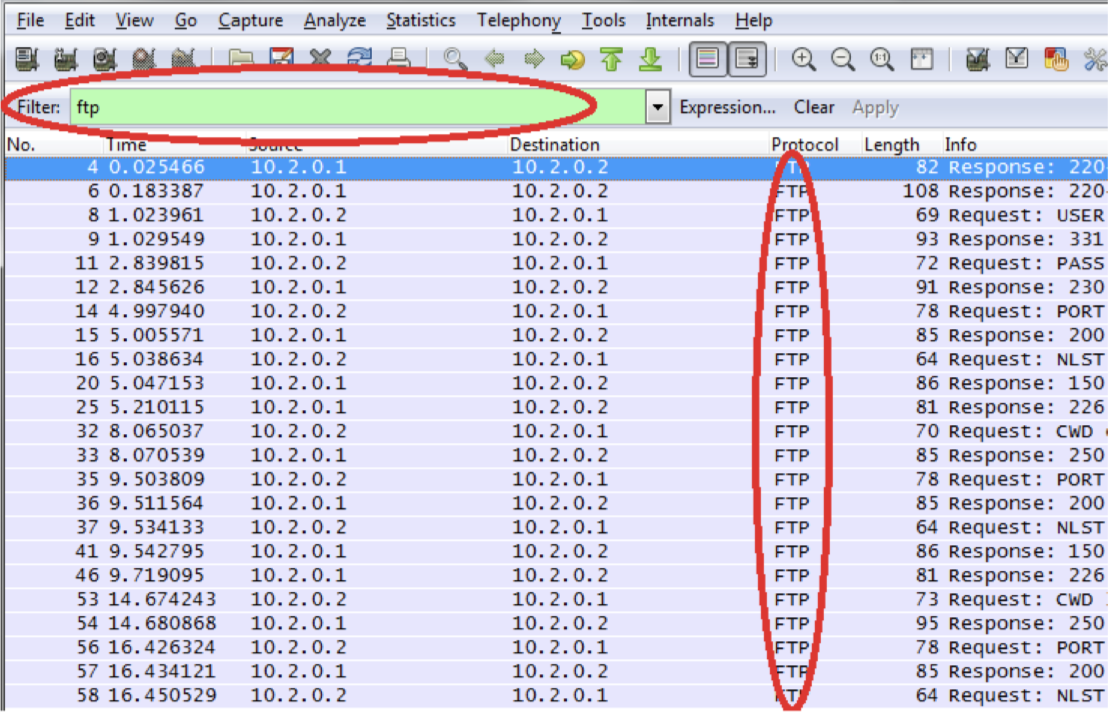Click the Zoom In magnifier icon
The height and width of the screenshot is (712, 1112).
804,60
